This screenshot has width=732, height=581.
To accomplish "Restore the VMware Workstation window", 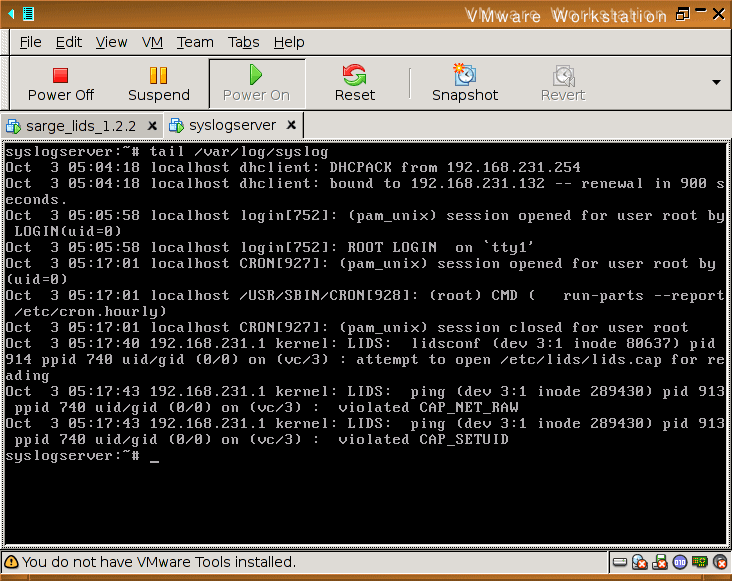I will [683, 14].
